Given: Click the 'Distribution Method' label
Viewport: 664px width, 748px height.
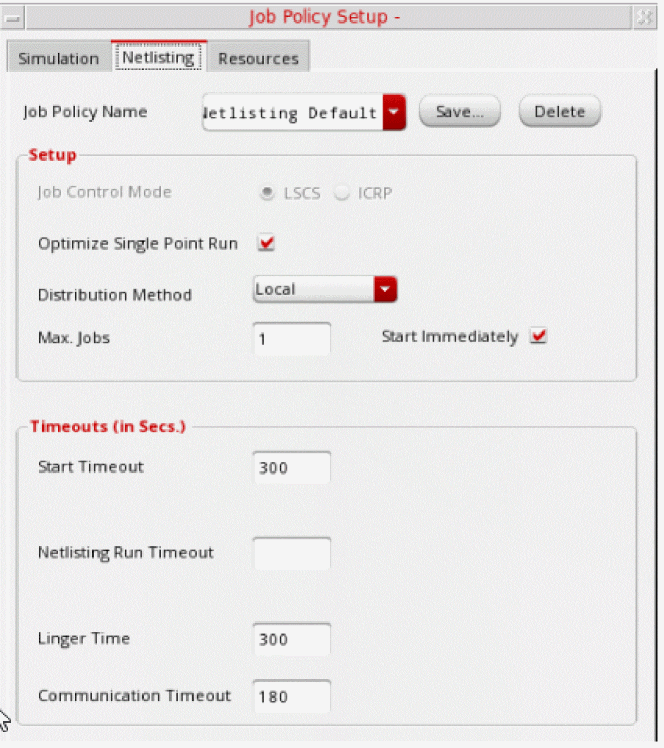Looking at the screenshot, I should coord(114,295).
